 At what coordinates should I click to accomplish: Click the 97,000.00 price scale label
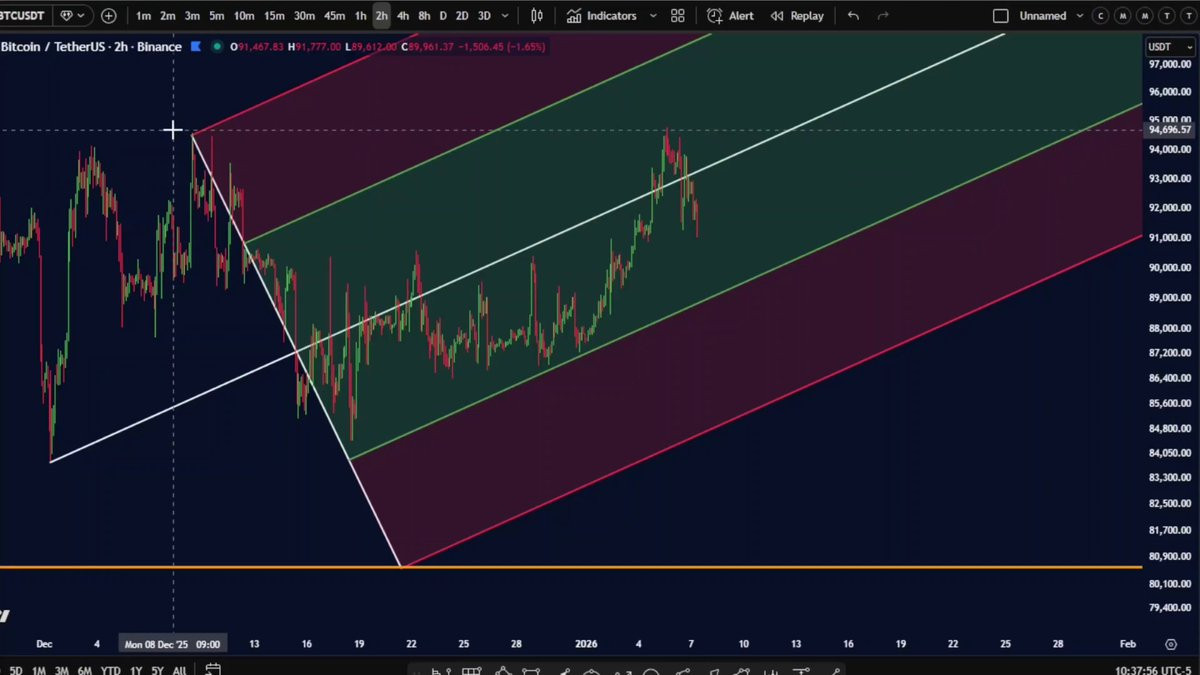pyautogui.click(x=1169, y=64)
